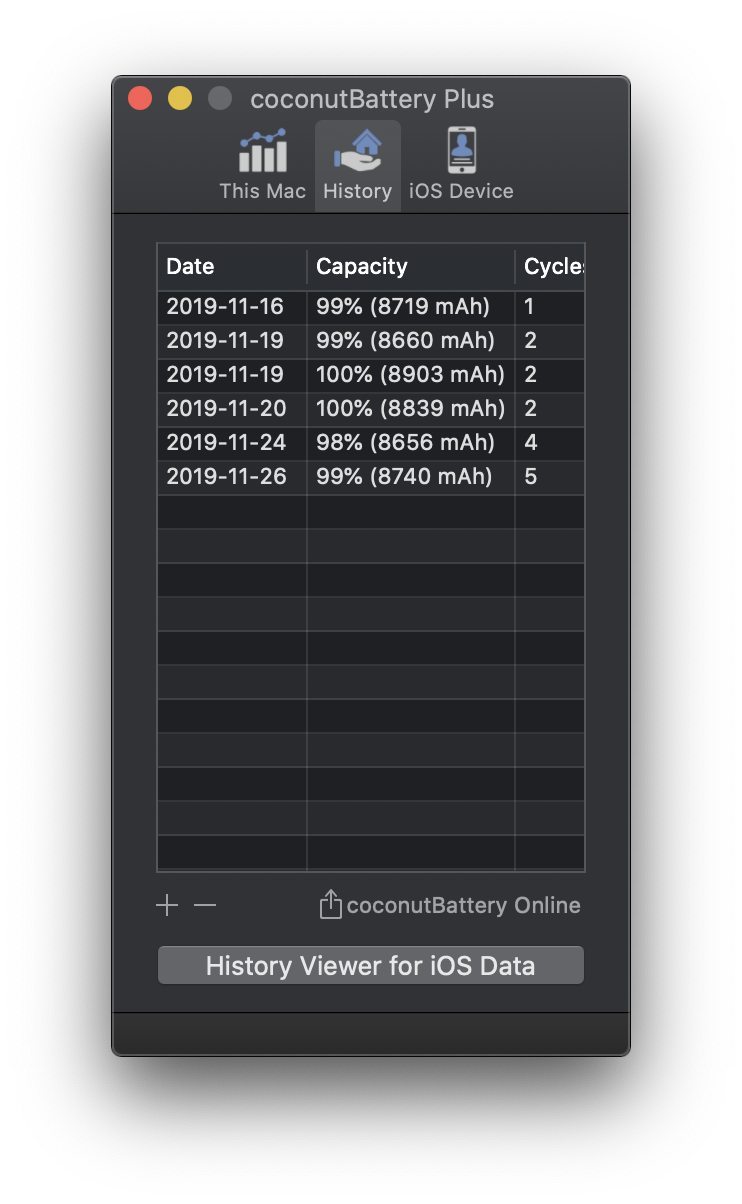Click the 100% (8839 mAh) capacity cell
Image resolution: width=742 pixels, height=1204 pixels.
point(411,409)
